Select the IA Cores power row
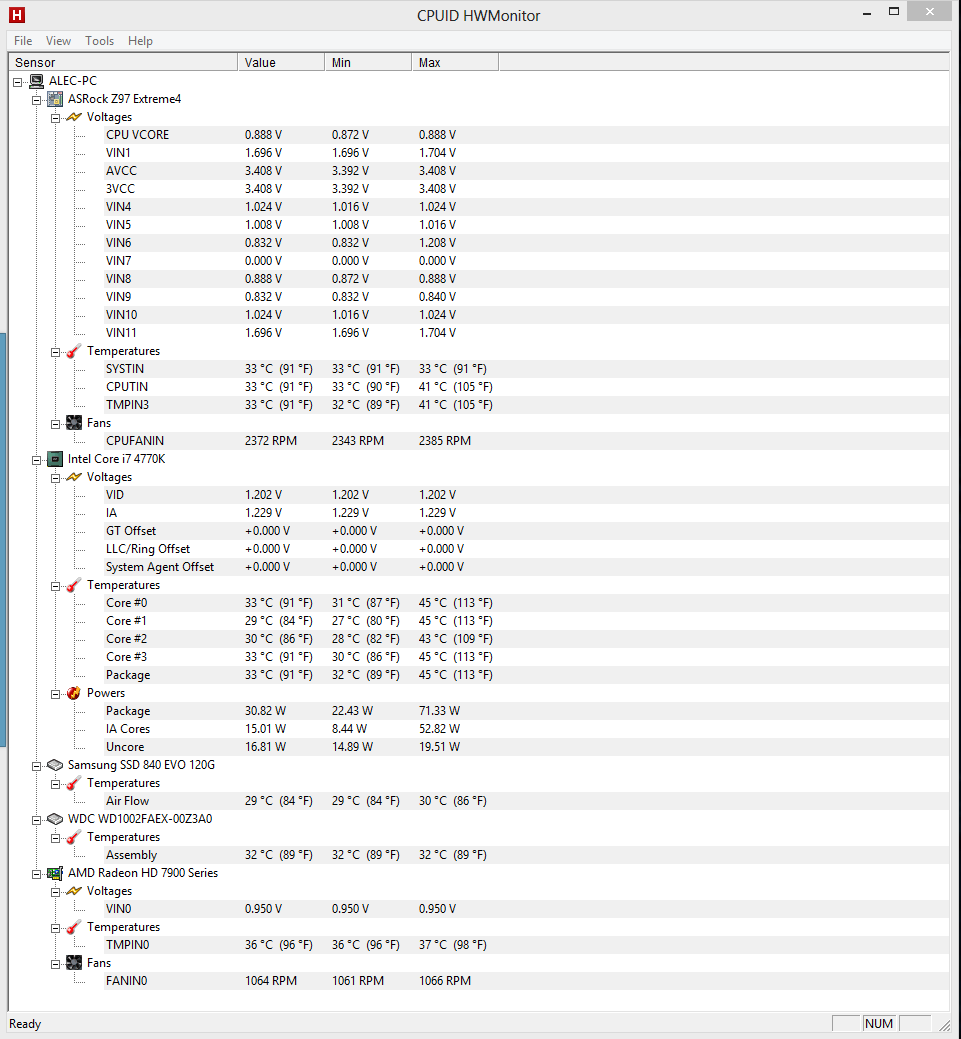 pos(526,729)
